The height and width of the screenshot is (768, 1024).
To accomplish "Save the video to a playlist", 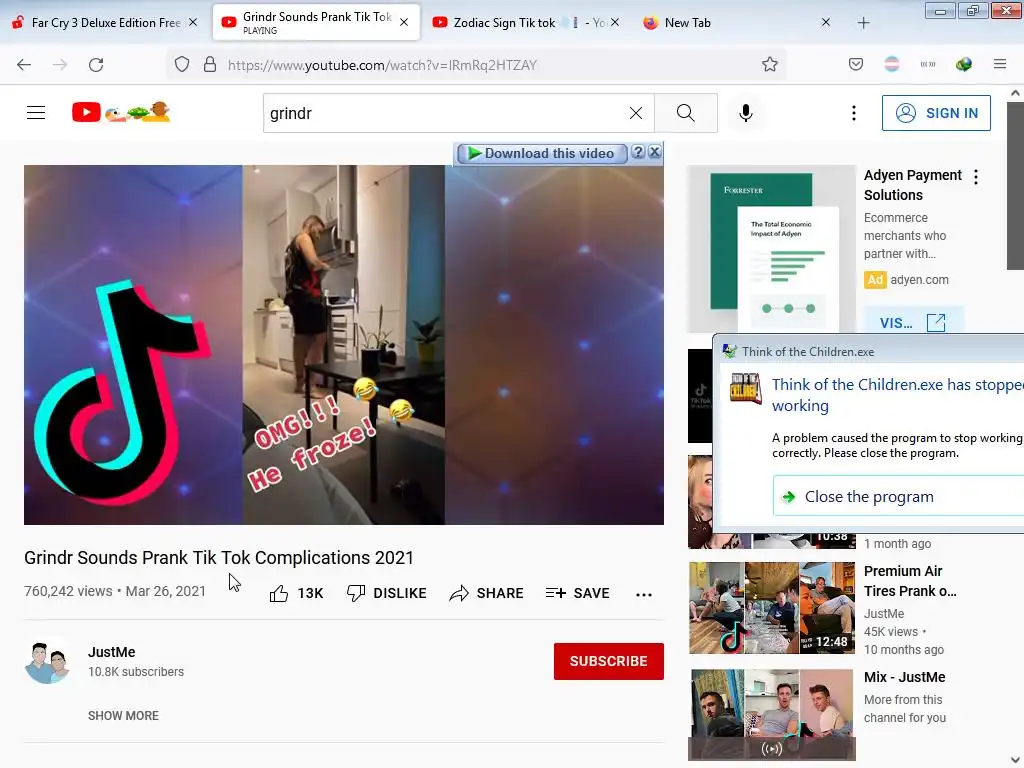I will coord(577,593).
